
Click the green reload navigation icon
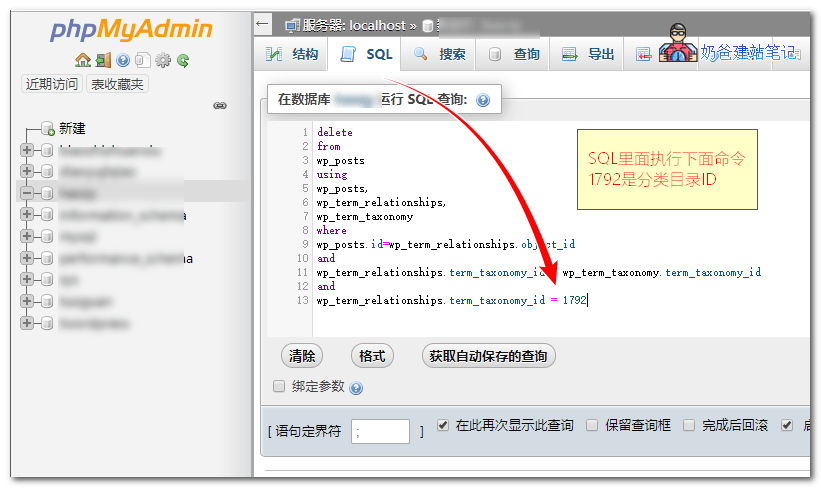[183, 60]
